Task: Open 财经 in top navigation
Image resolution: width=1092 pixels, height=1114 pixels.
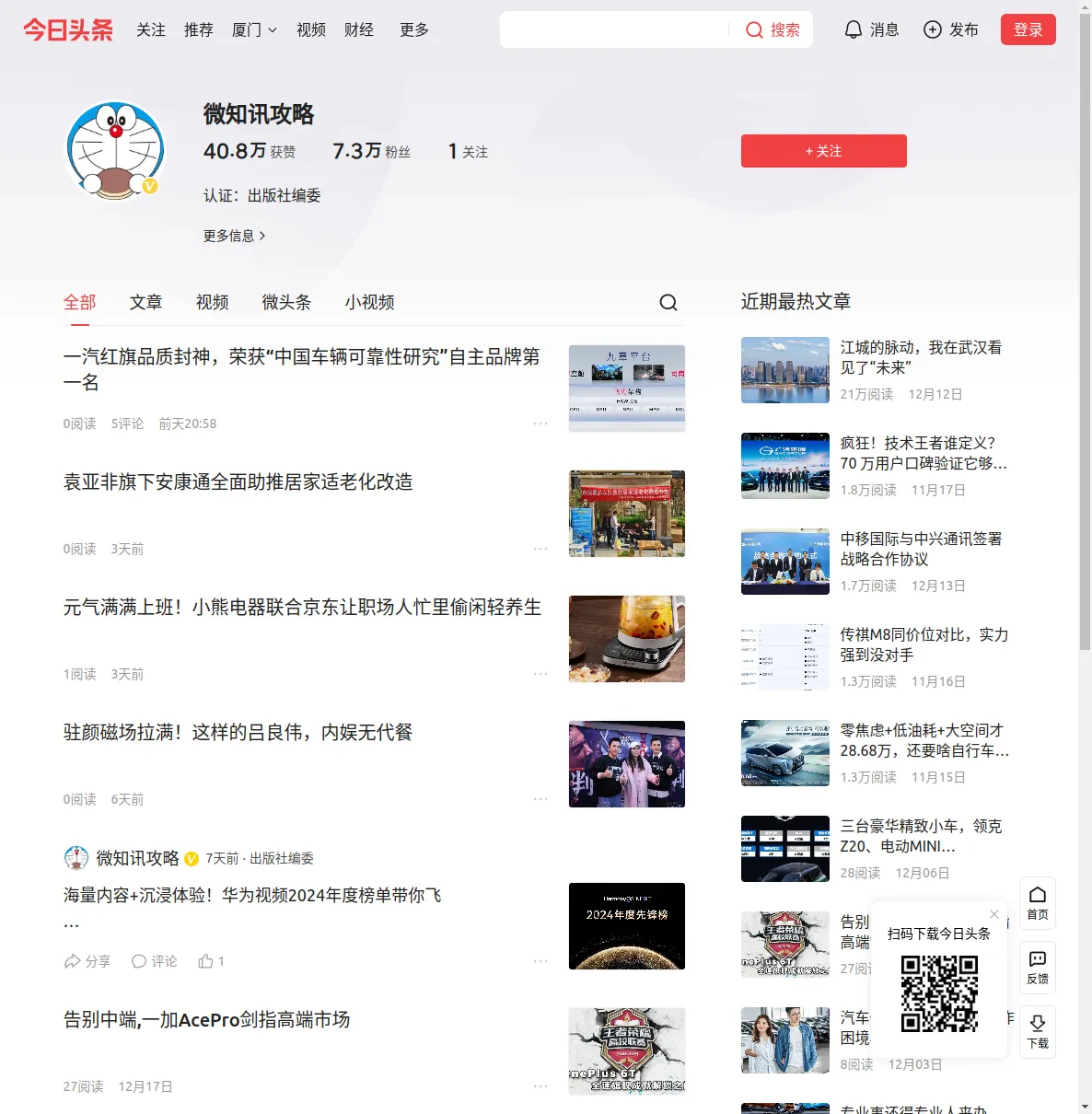Action: tap(359, 30)
